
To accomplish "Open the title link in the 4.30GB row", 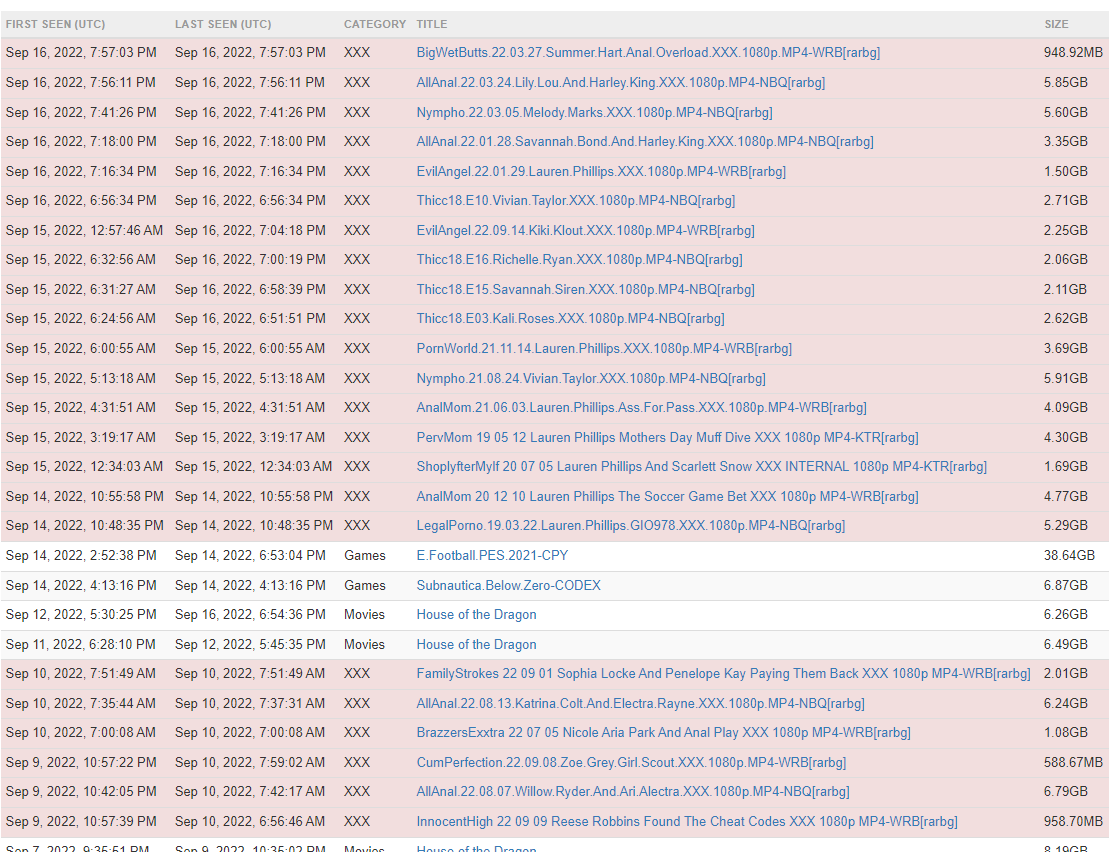I will pos(667,438).
